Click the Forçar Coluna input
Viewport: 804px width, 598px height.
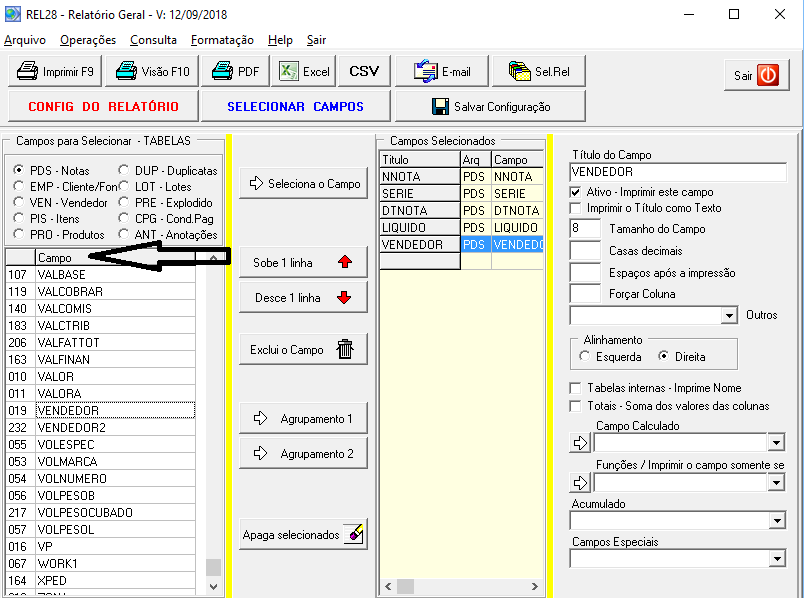pyautogui.click(x=585, y=293)
